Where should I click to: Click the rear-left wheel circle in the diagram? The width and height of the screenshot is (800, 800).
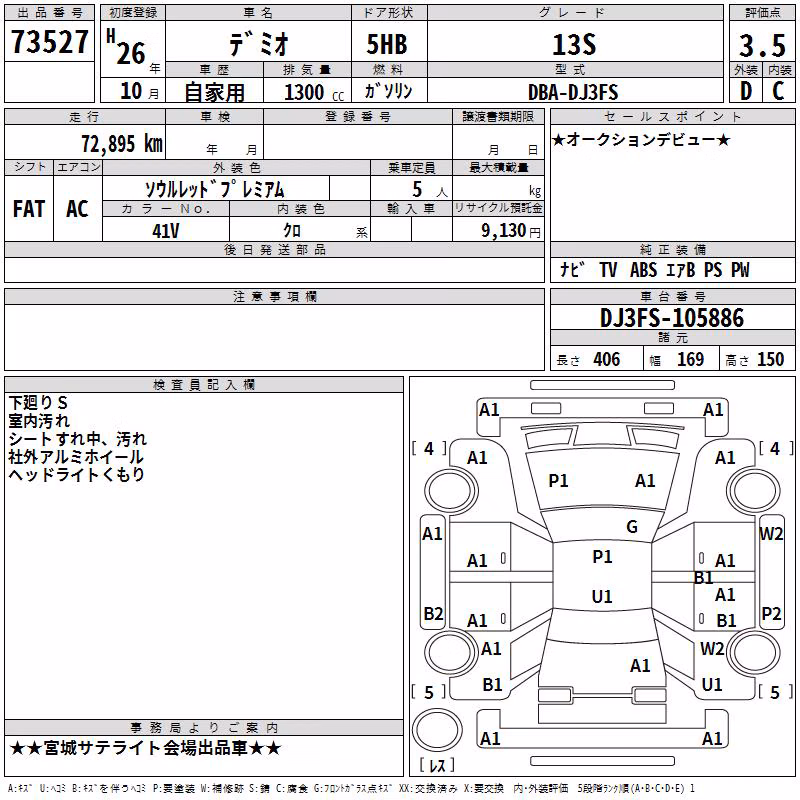451,652
